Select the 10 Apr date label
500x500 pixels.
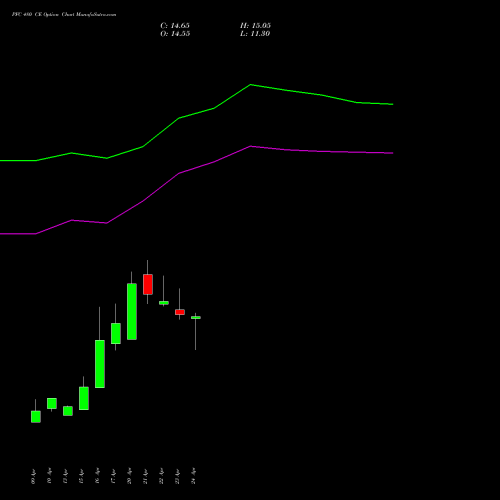[x=49, y=476]
